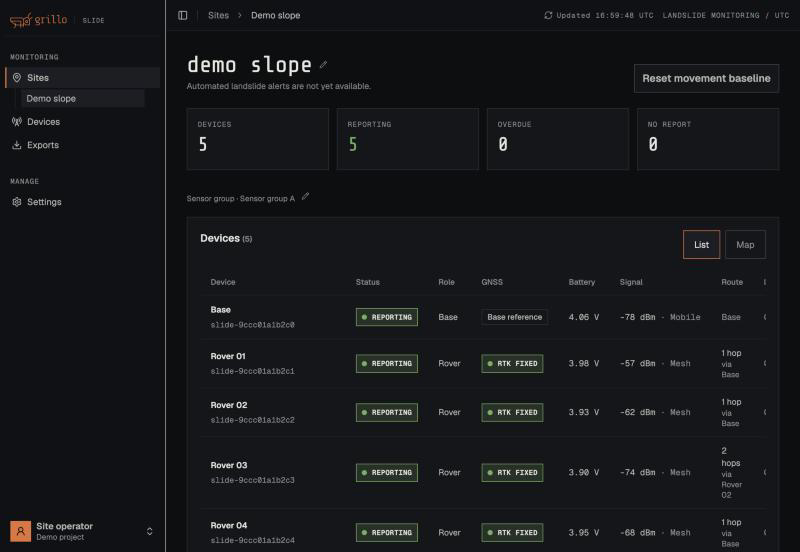Click signal value -62 dBm
Screen dimensions: 800x552
638,412
